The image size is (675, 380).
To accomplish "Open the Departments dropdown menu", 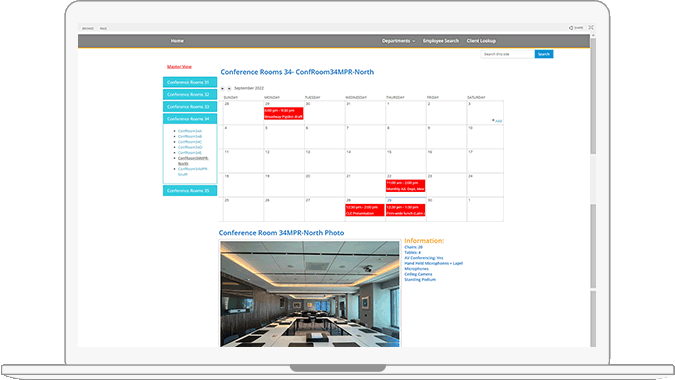I will point(398,41).
